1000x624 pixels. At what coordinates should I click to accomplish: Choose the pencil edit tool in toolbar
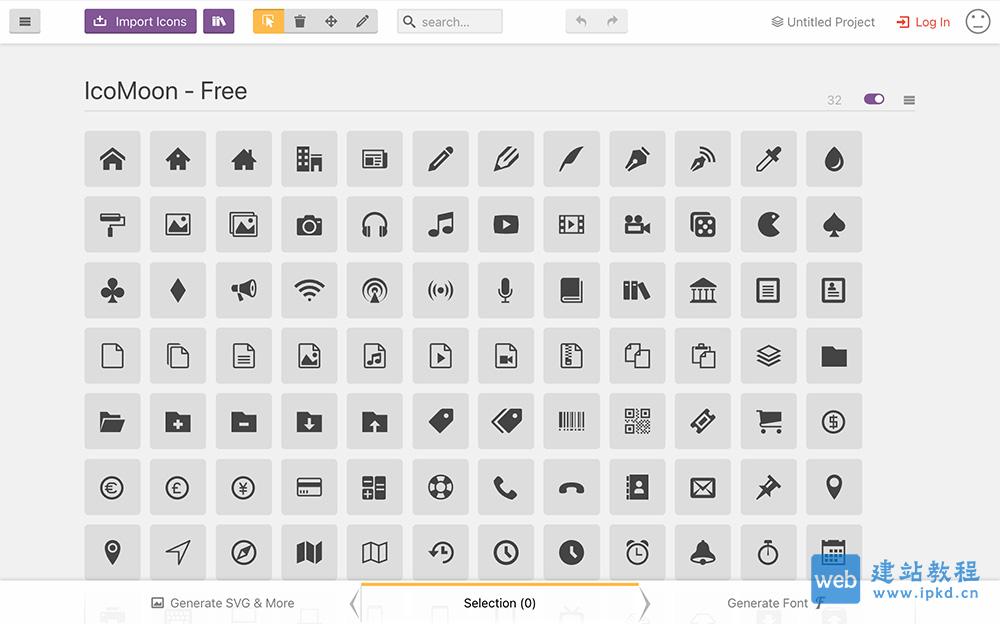click(362, 21)
